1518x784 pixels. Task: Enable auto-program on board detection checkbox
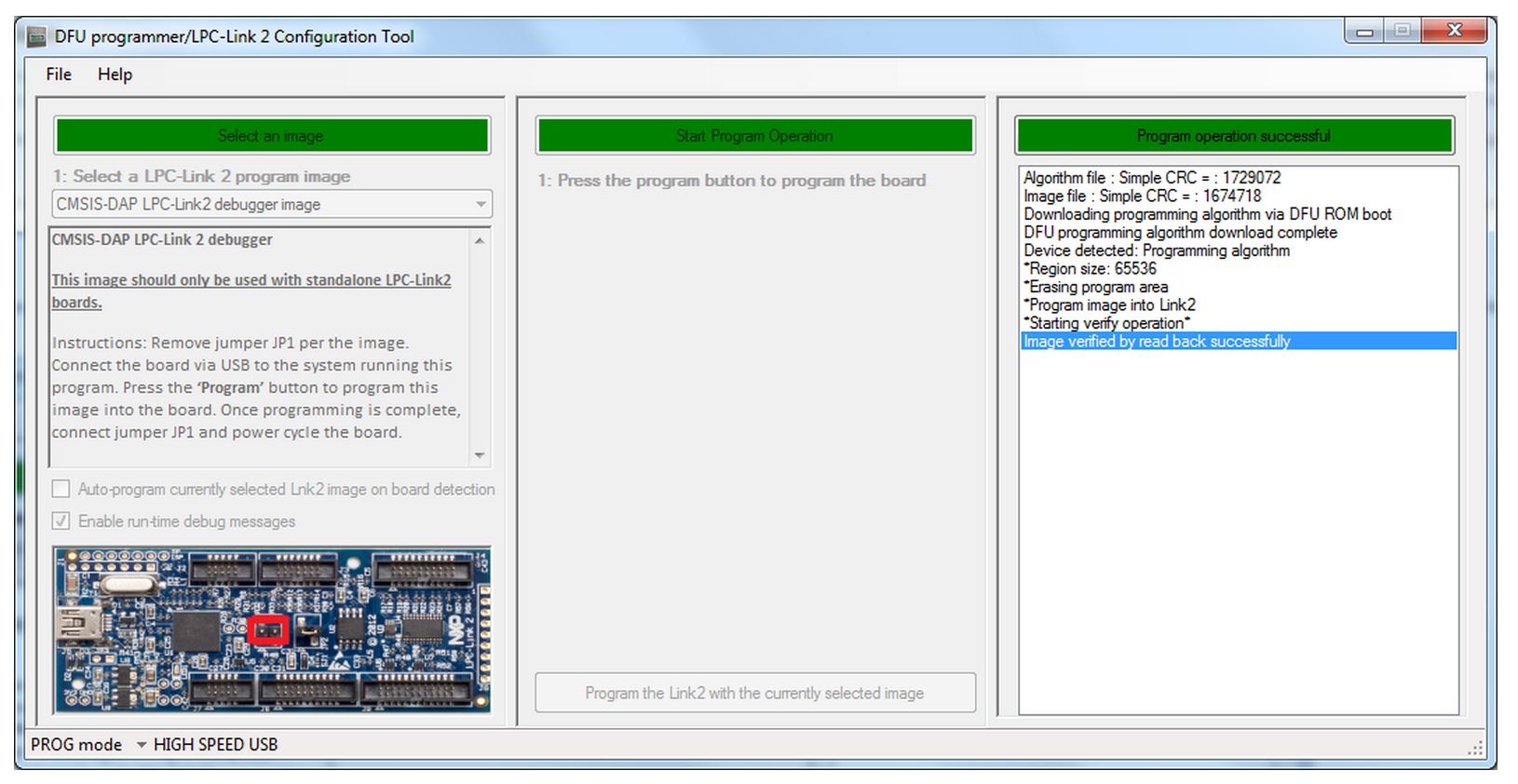tap(61, 489)
